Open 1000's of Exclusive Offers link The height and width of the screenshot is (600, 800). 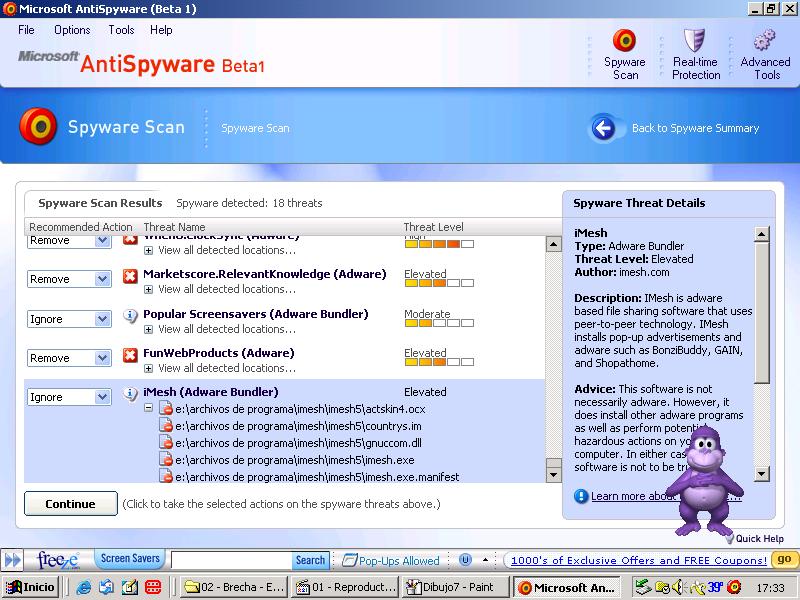(639, 560)
